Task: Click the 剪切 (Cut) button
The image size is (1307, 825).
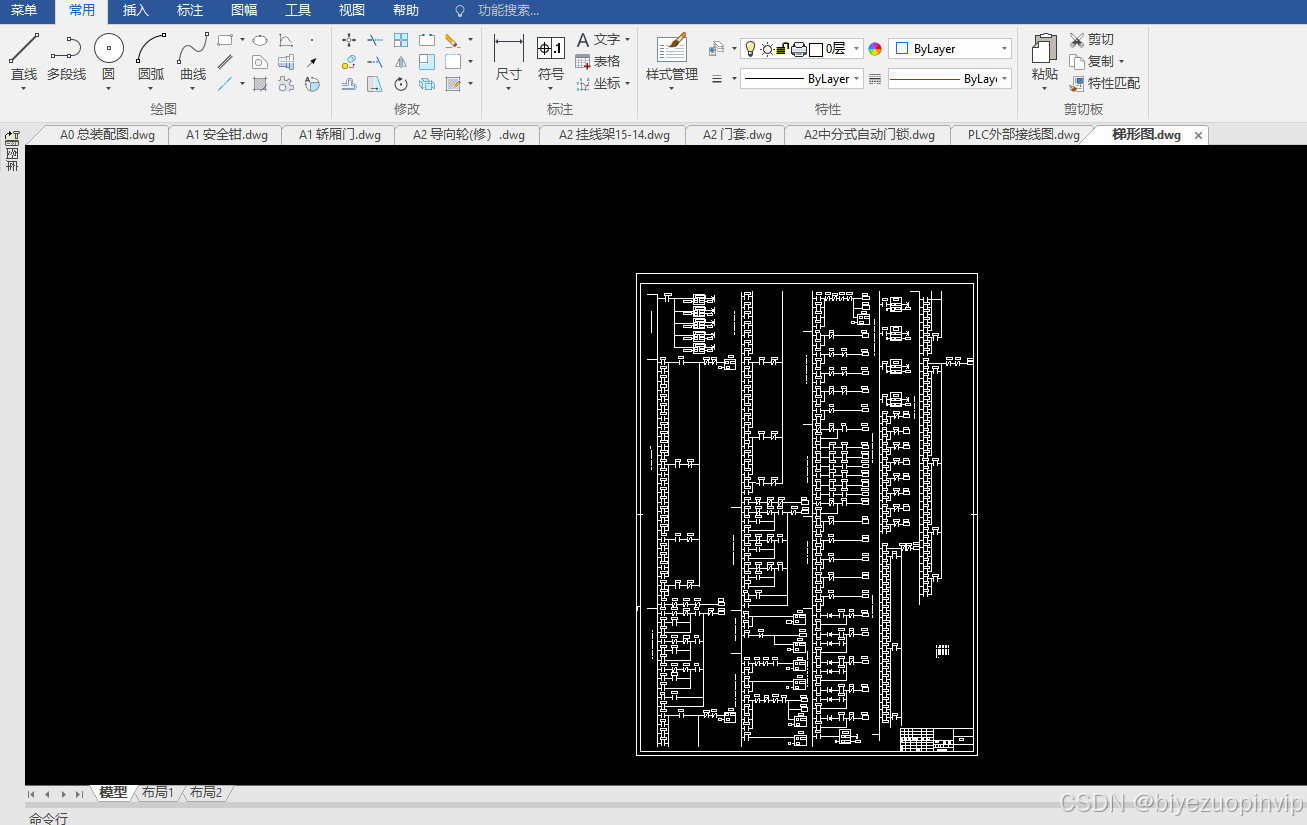Action: click(x=1091, y=40)
